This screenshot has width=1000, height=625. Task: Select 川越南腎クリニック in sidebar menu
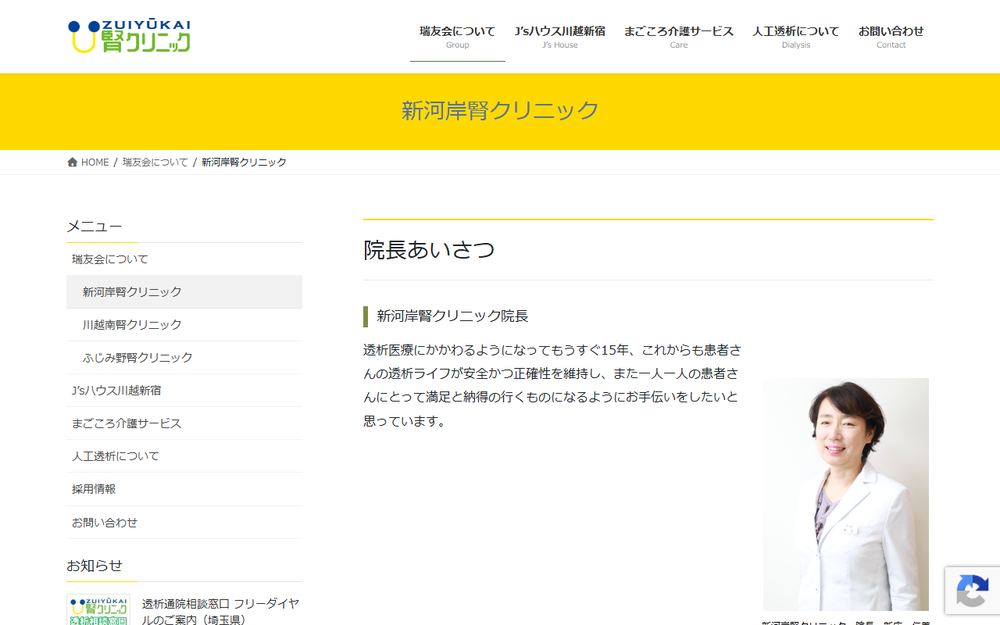(x=184, y=325)
